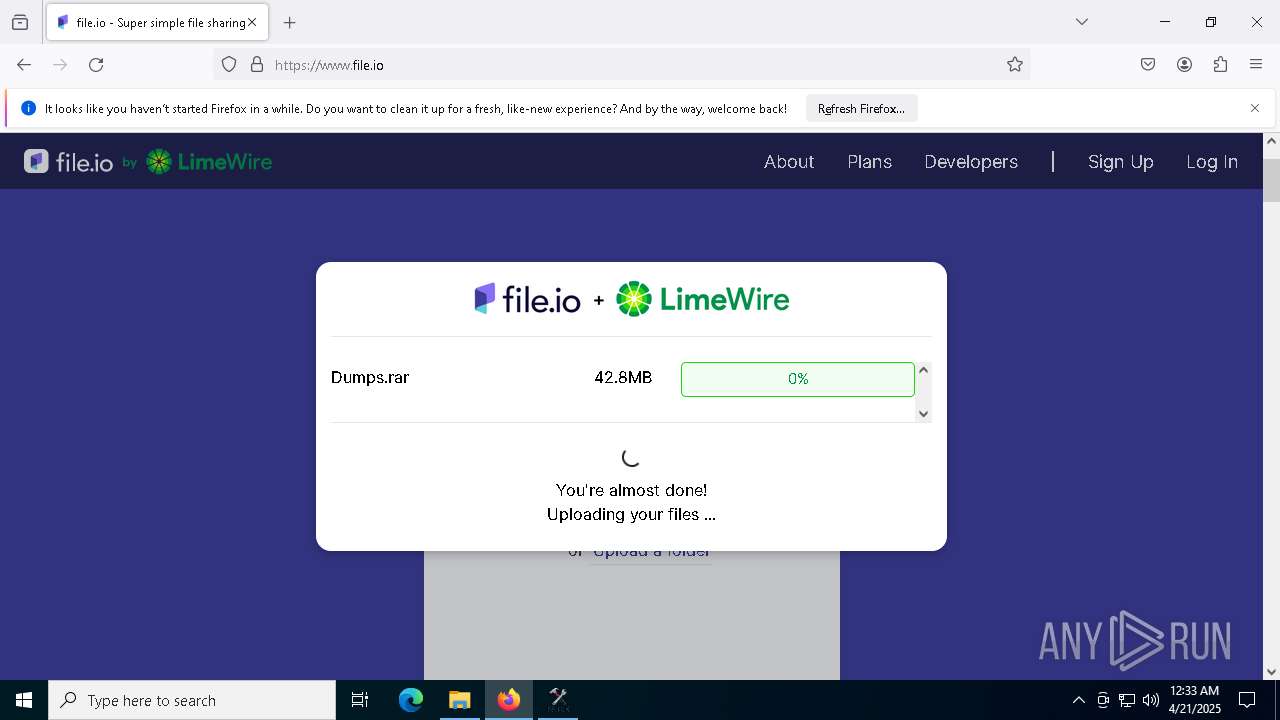Click the upload list scroll down arrow
The width and height of the screenshot is (1280, 720).
[x=924, y=413]
